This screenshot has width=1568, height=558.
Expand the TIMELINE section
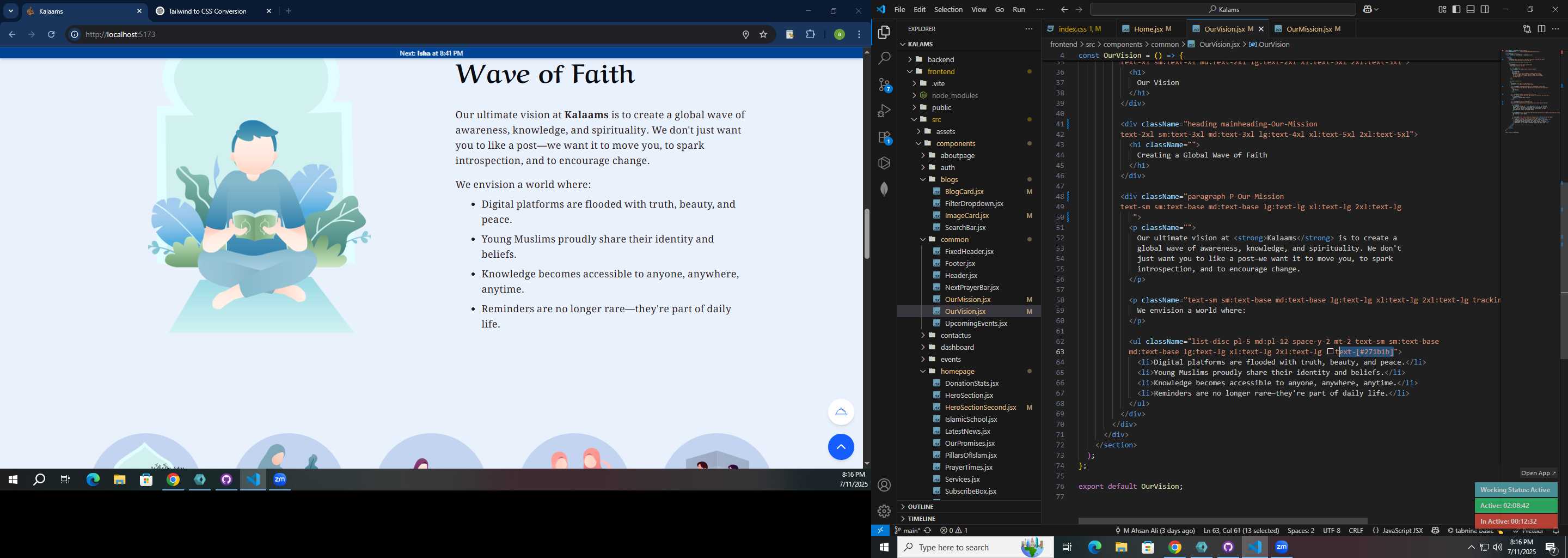[x=968, y=519]
